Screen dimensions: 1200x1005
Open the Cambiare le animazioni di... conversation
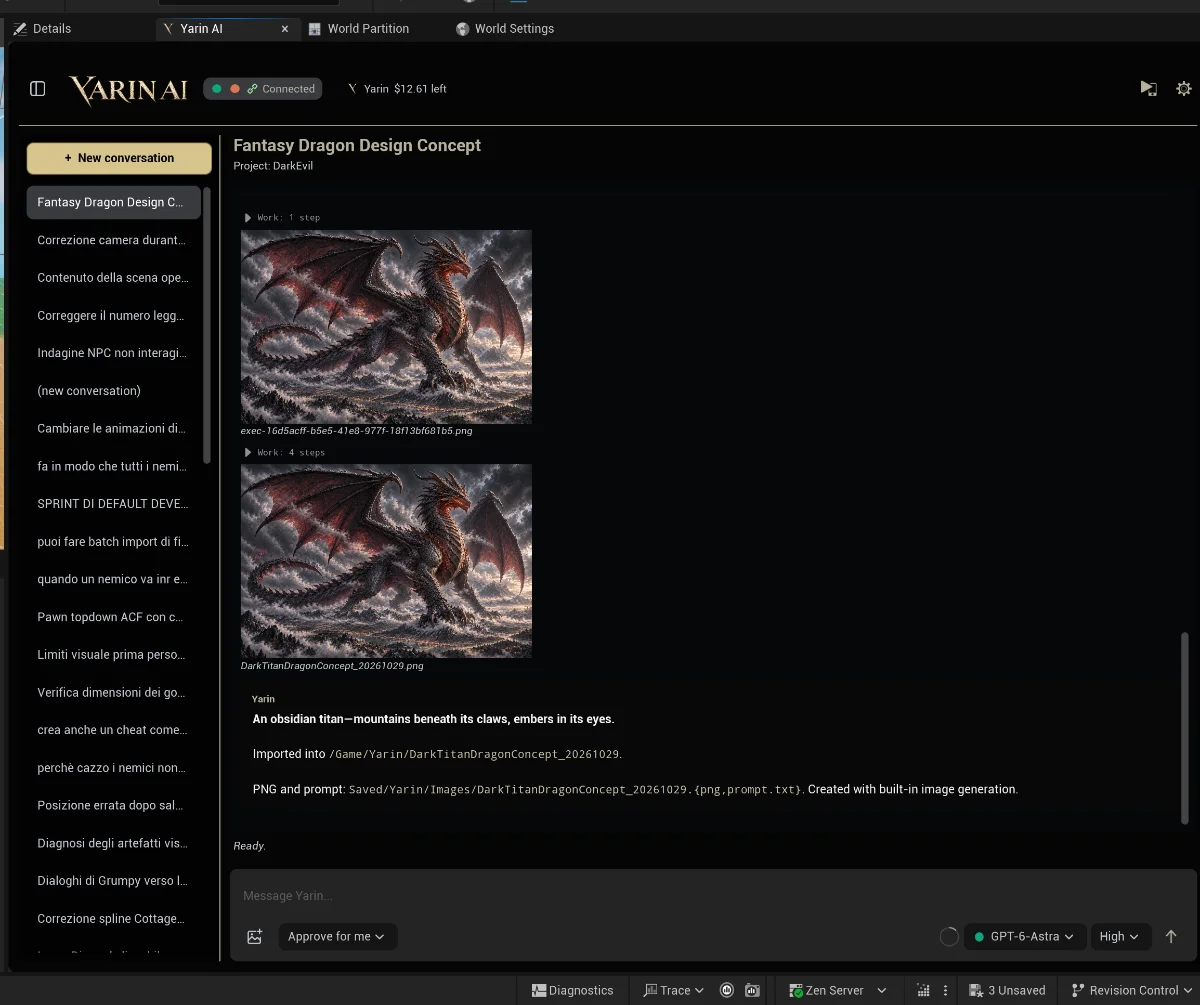(x=114, y=428)
